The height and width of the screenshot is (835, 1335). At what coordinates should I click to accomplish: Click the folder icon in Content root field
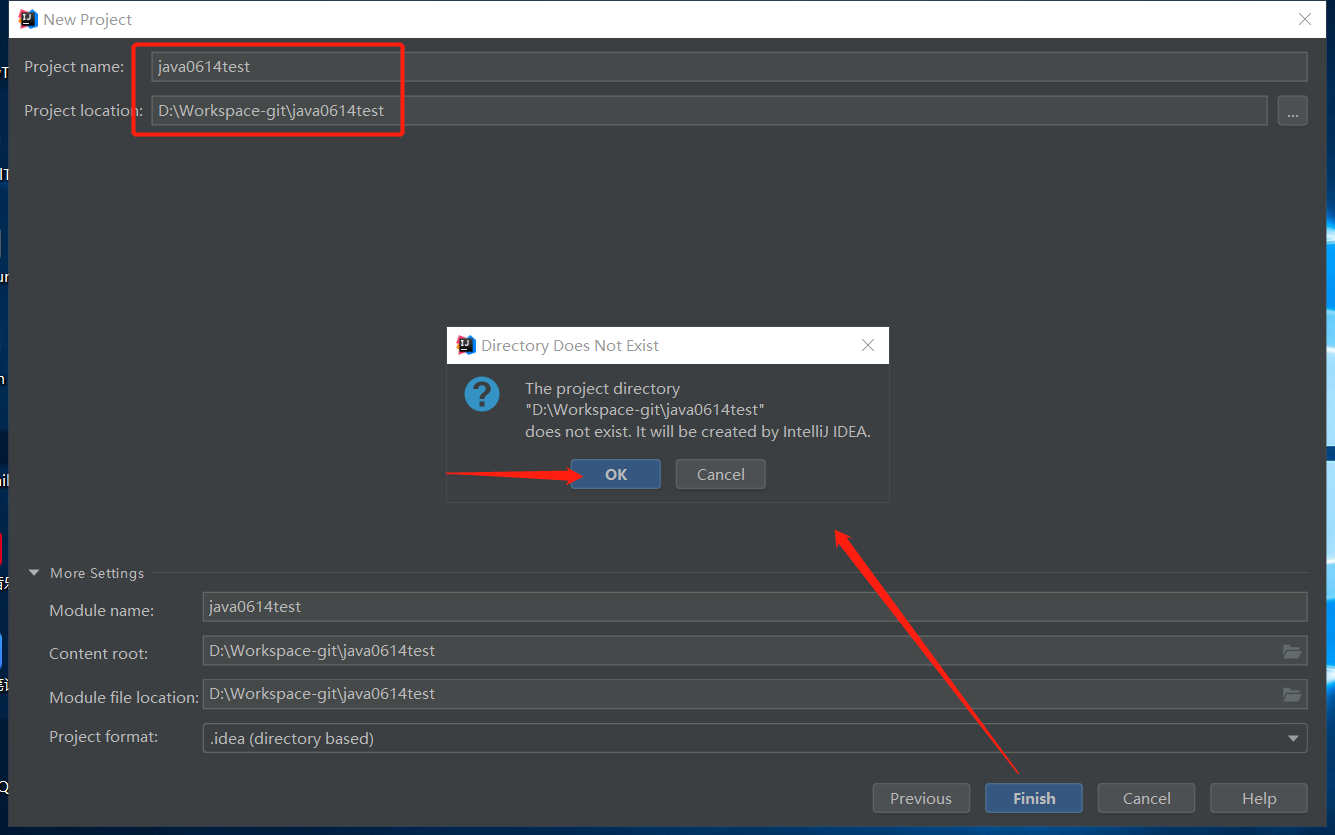[1292, 651]
